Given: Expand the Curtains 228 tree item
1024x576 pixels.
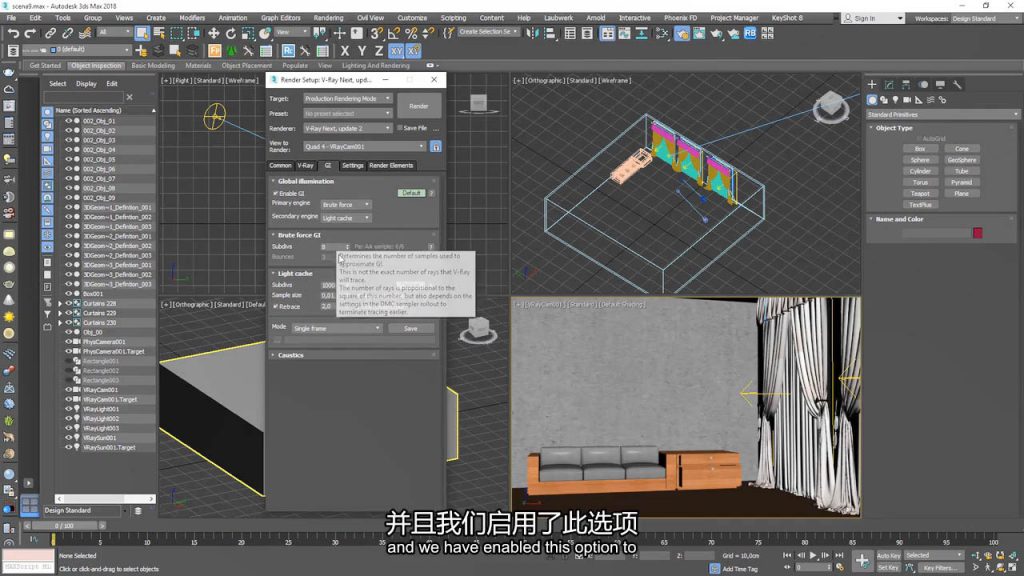Looking at the screenshot, I should tap(60, 304).
